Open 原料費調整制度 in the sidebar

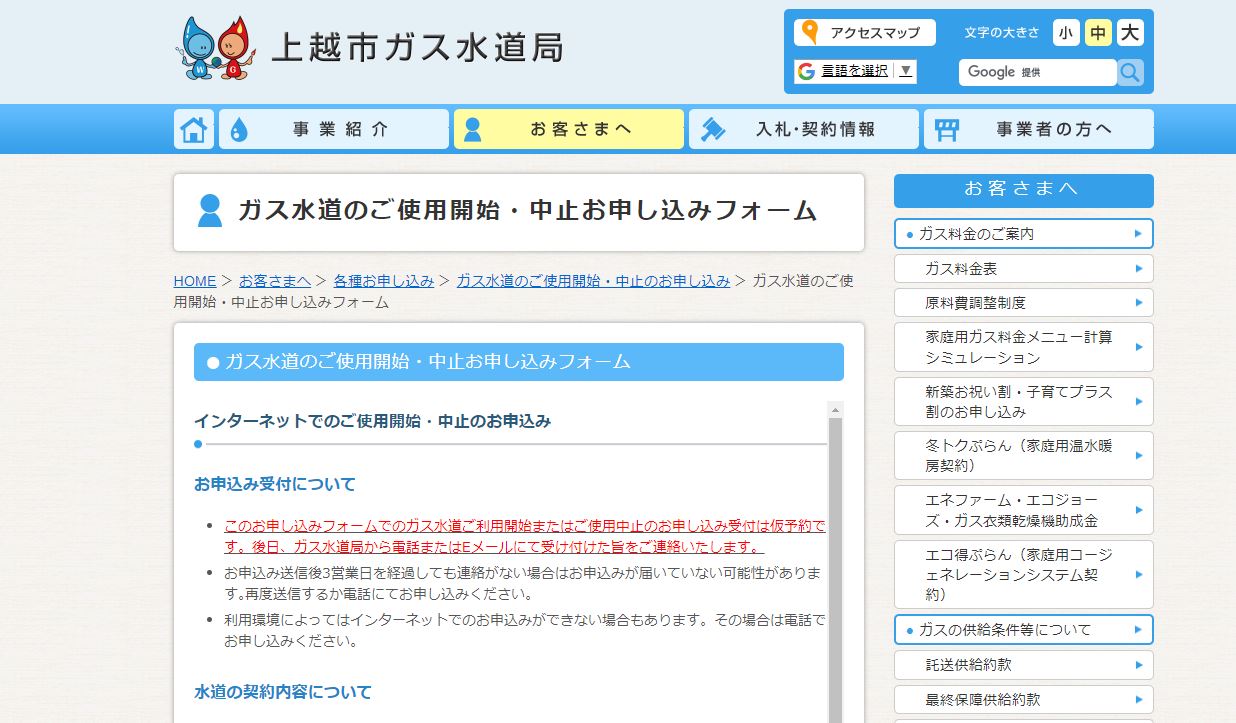pos(1024,302)
